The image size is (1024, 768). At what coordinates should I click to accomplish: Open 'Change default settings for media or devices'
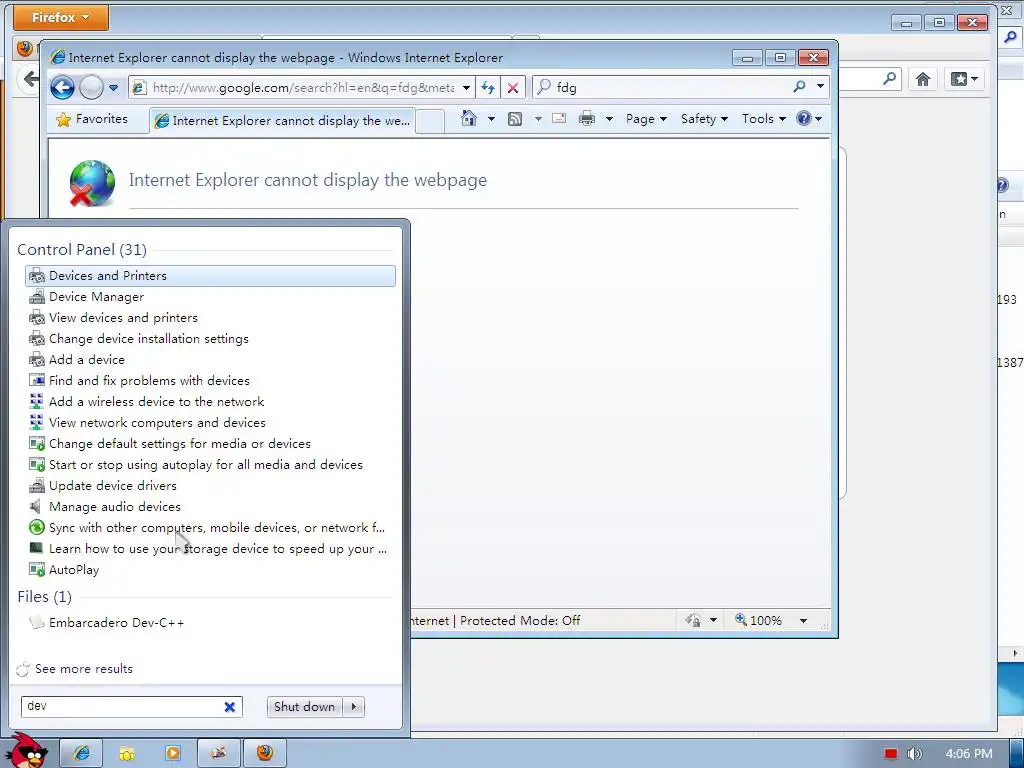(210, 443)
